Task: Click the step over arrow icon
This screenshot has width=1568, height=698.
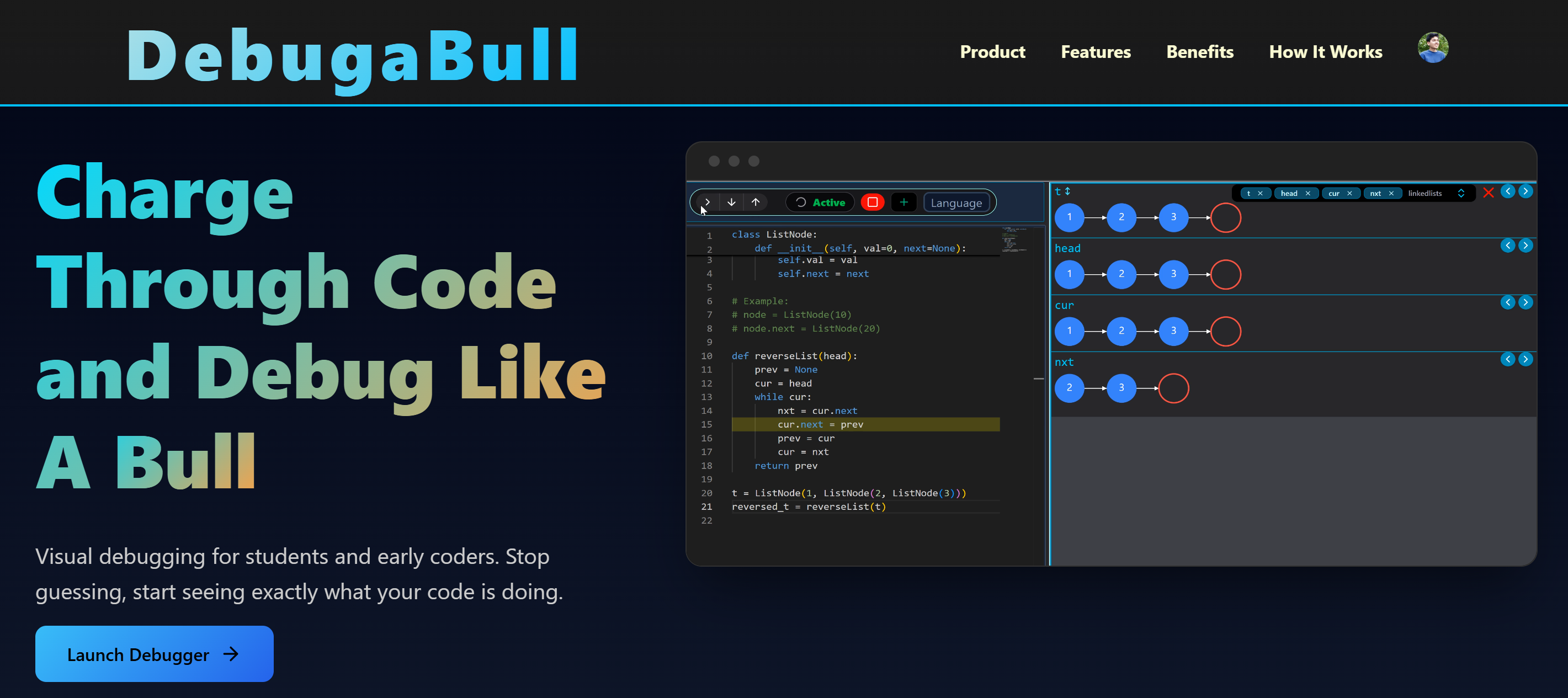Action: click(x=708, y=202)
